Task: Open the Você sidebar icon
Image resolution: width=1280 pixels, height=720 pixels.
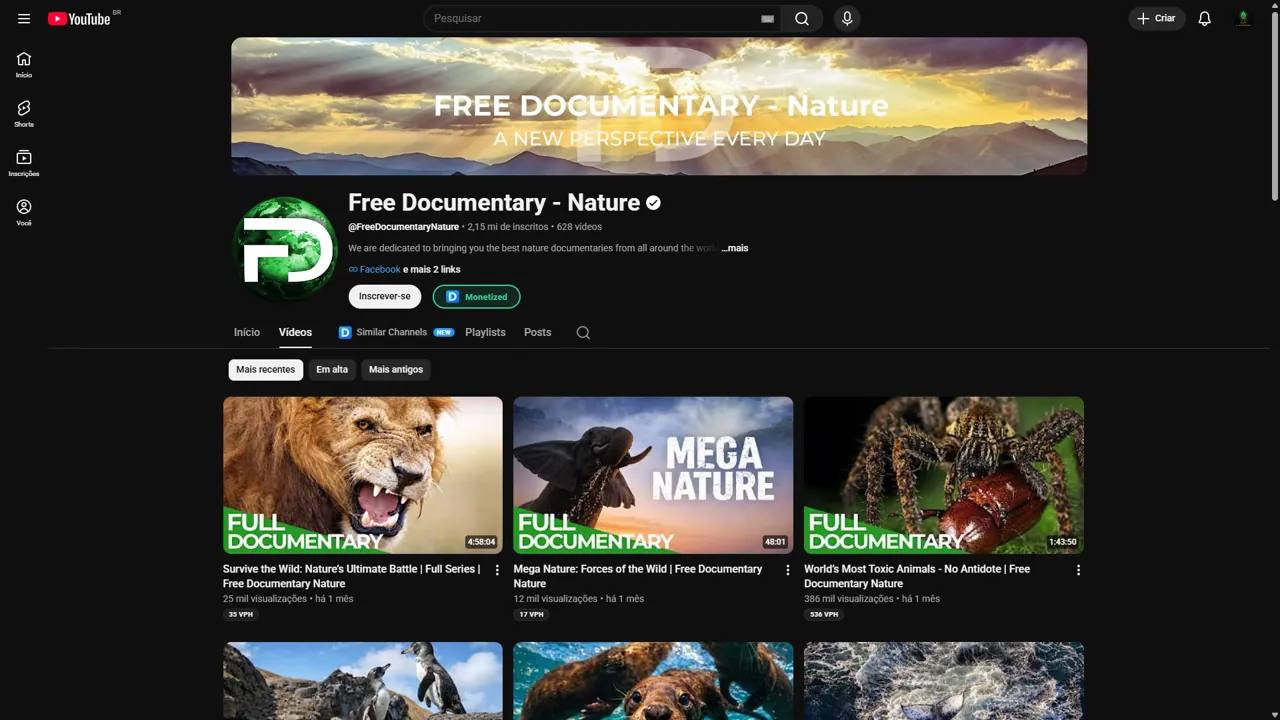Action: click(x=24, y=213)
